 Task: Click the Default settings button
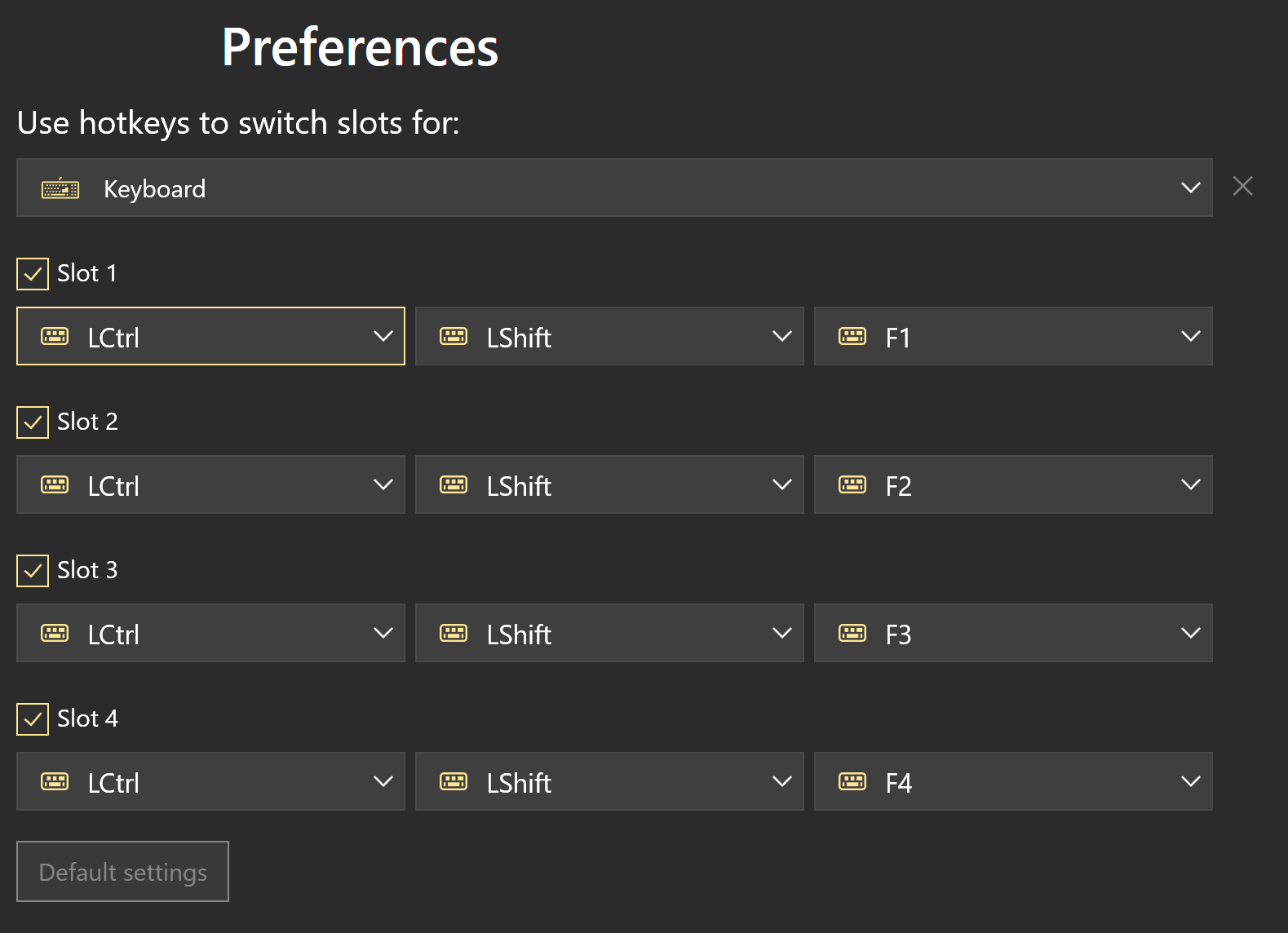point(122,872)
